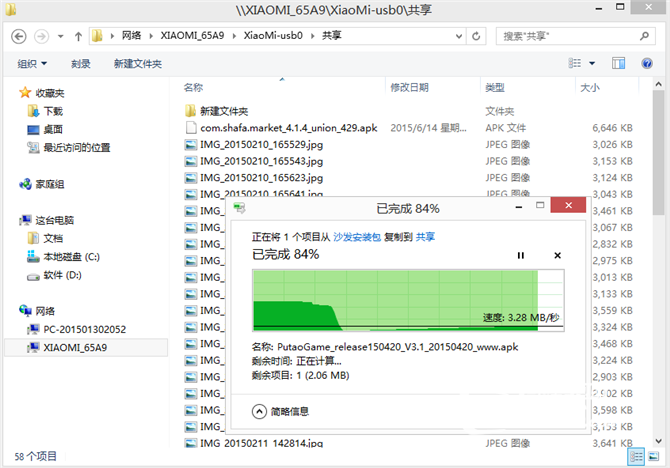Cancel the file copy with X icon

(x=557, y=256)
